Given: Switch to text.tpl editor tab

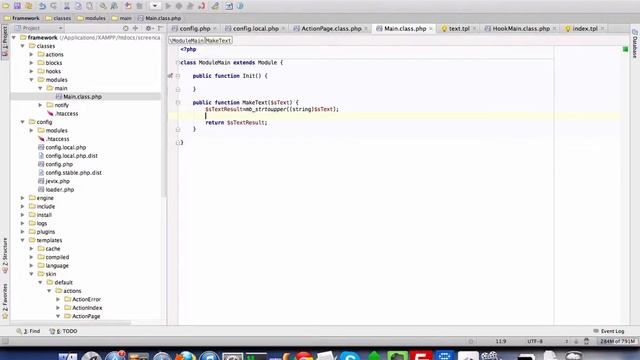Looking at the screenshot, I should point(459,29).
